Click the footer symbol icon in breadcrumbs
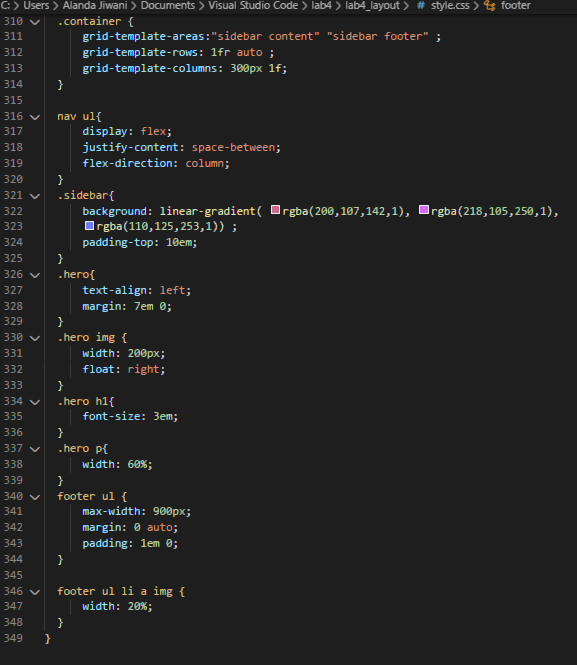The height and width of the screenshot is (665, 577). 490,6
